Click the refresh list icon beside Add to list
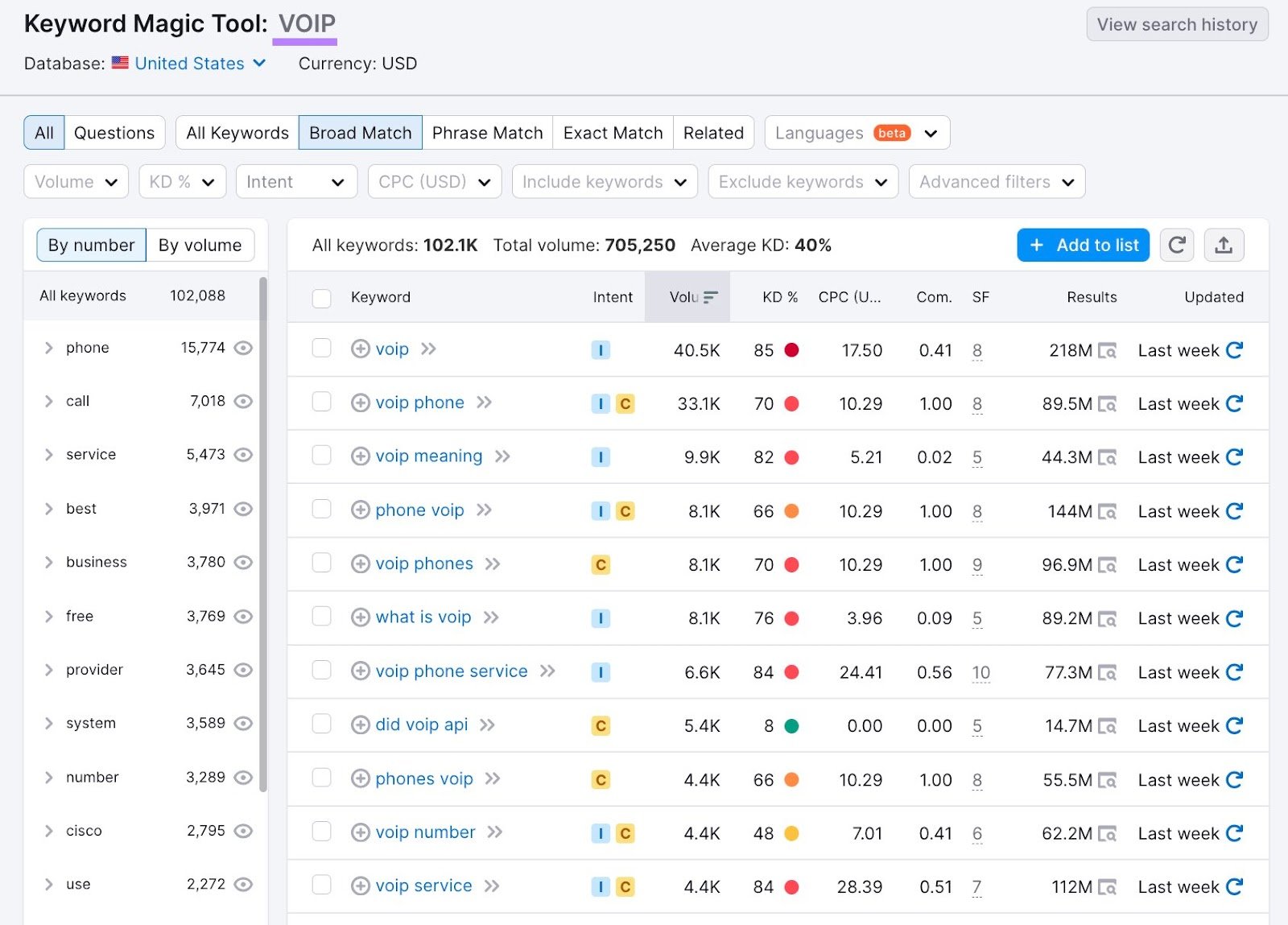This screenshot has height=925, width=1288. [x=1176, y=245]
